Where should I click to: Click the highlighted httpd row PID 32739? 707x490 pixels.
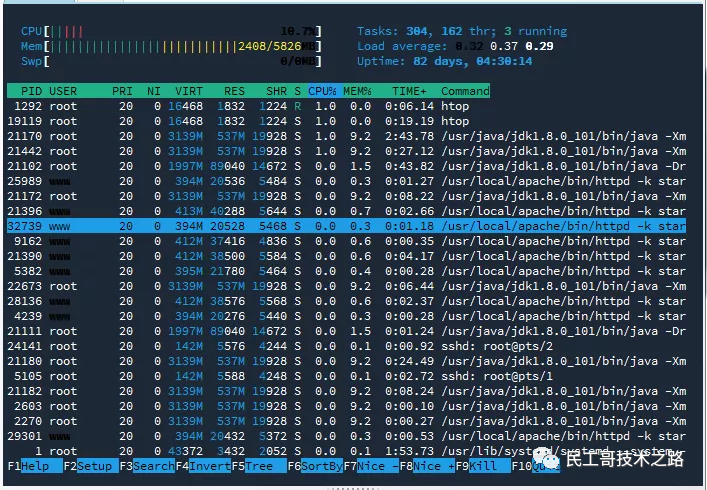pos(346,226)
